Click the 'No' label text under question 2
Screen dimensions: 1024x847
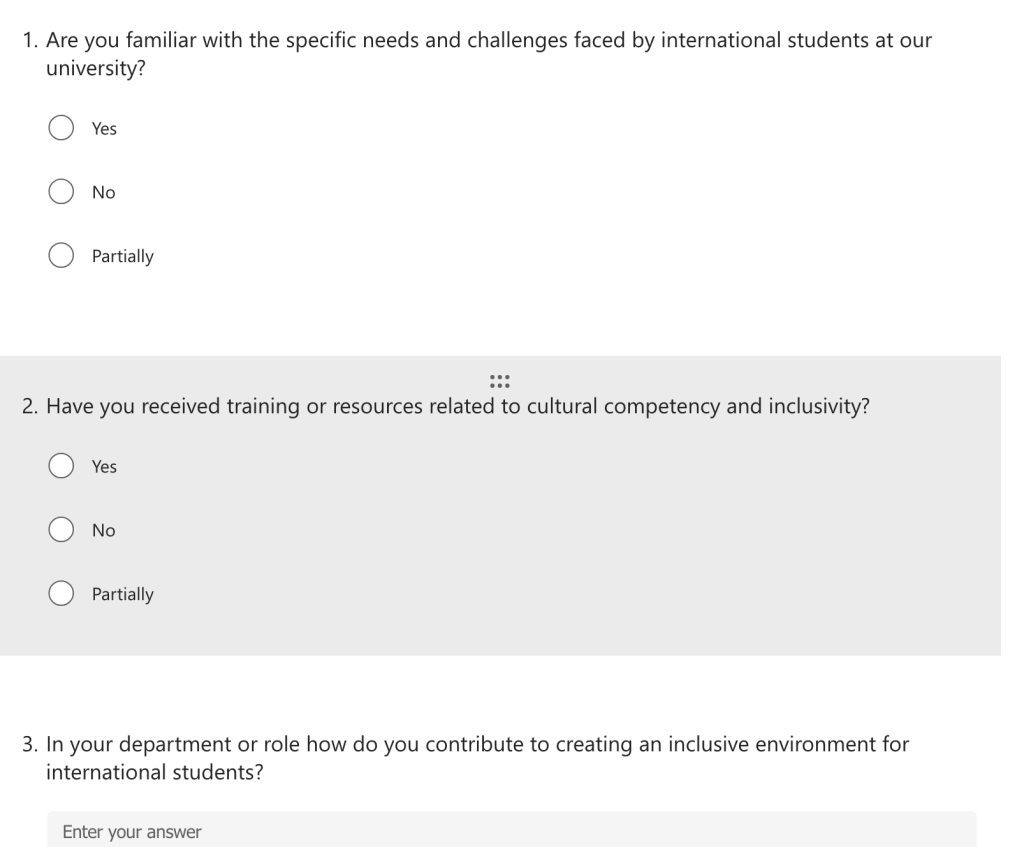104,530
